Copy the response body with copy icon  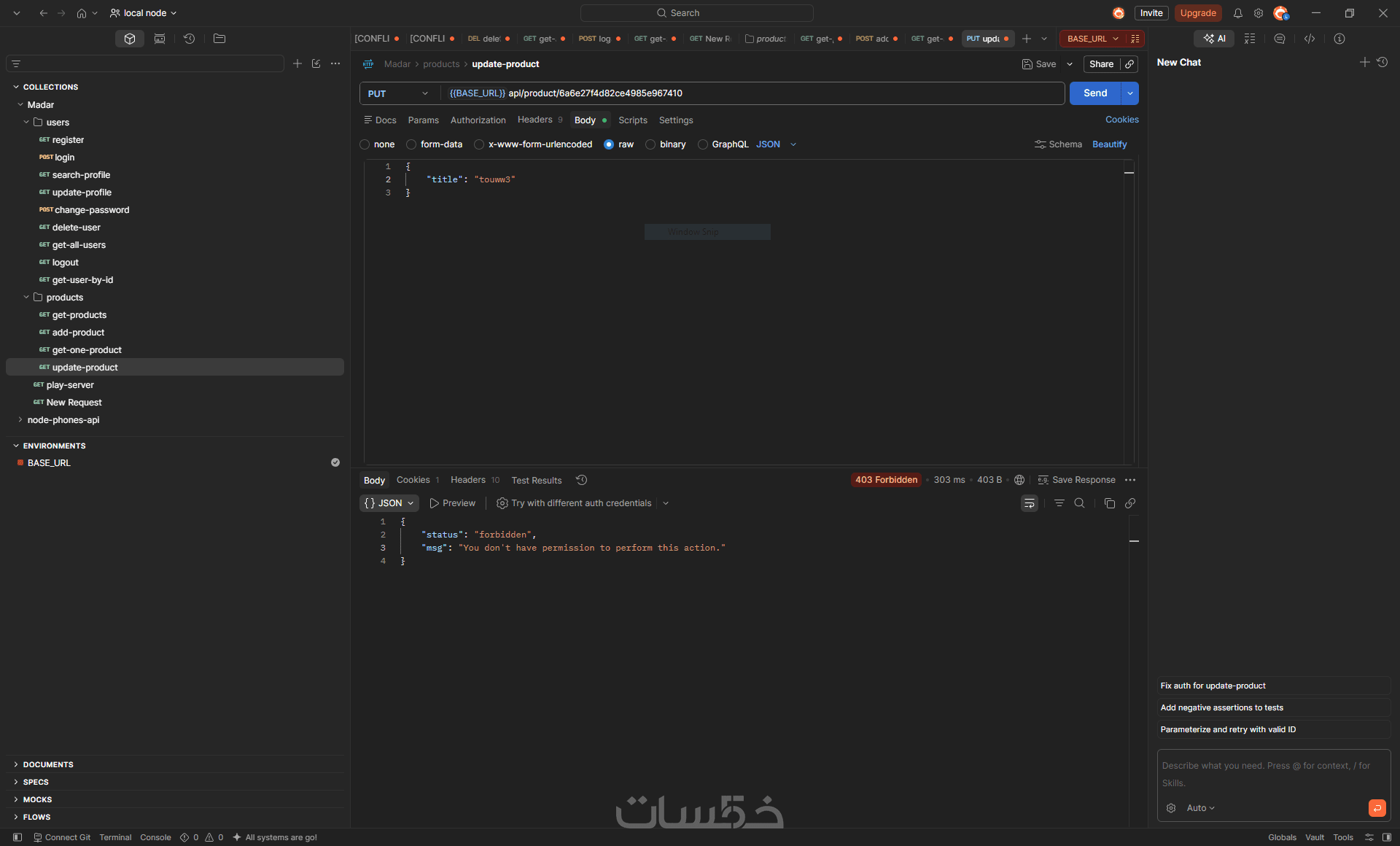click(1110, 503)
